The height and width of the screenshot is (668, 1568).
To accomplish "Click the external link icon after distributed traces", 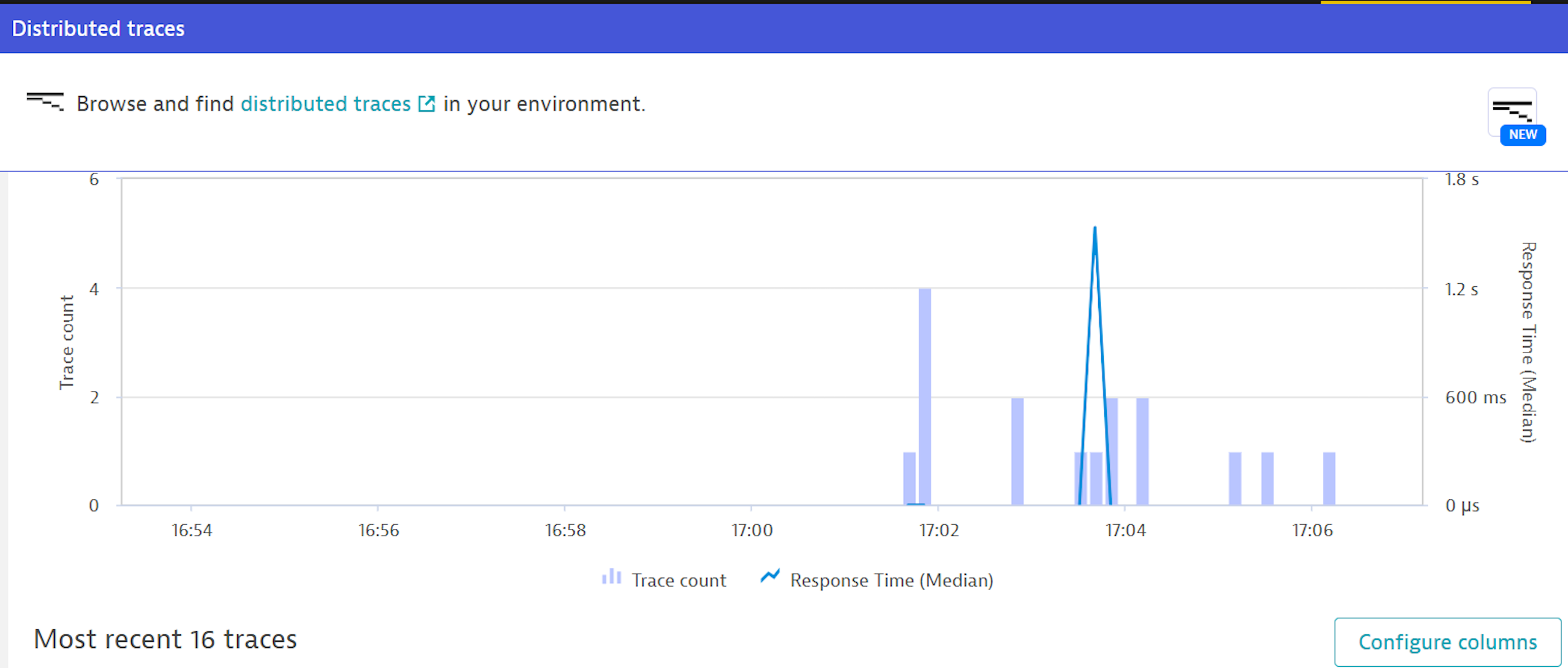I will pyautogui.click(x=426, y=104).
